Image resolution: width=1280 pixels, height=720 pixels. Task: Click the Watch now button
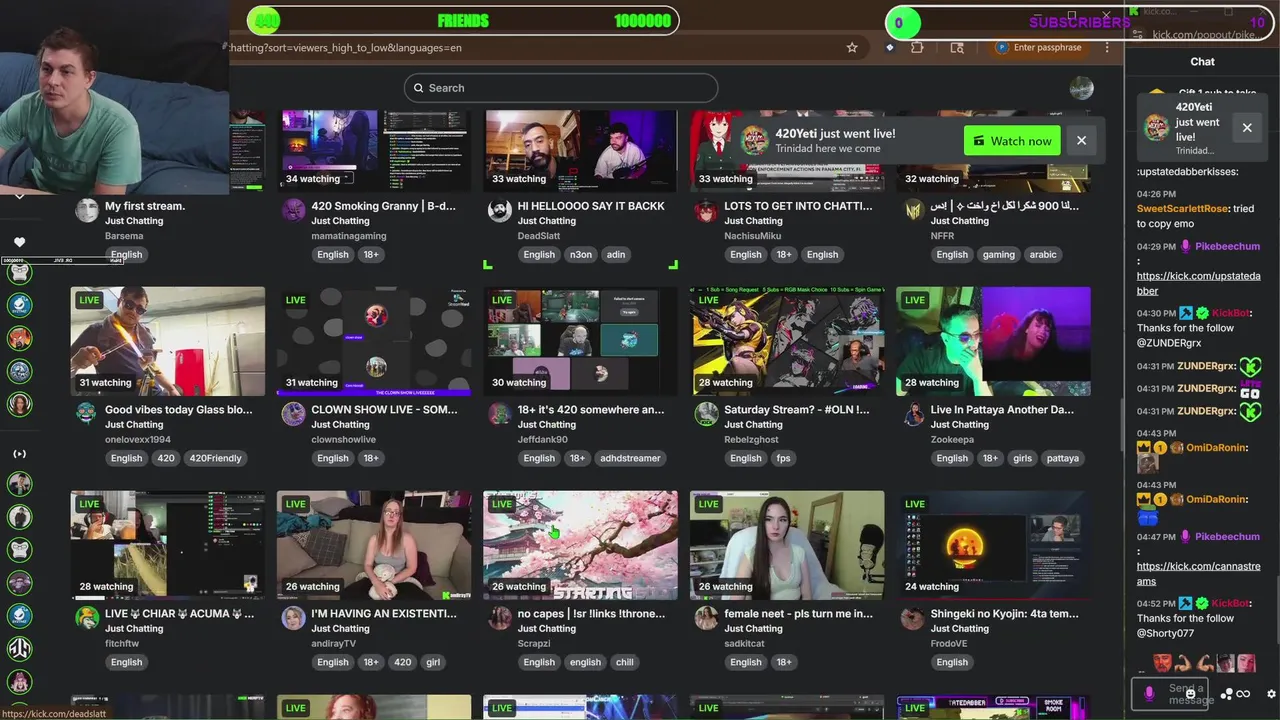tap(1012, 141)
